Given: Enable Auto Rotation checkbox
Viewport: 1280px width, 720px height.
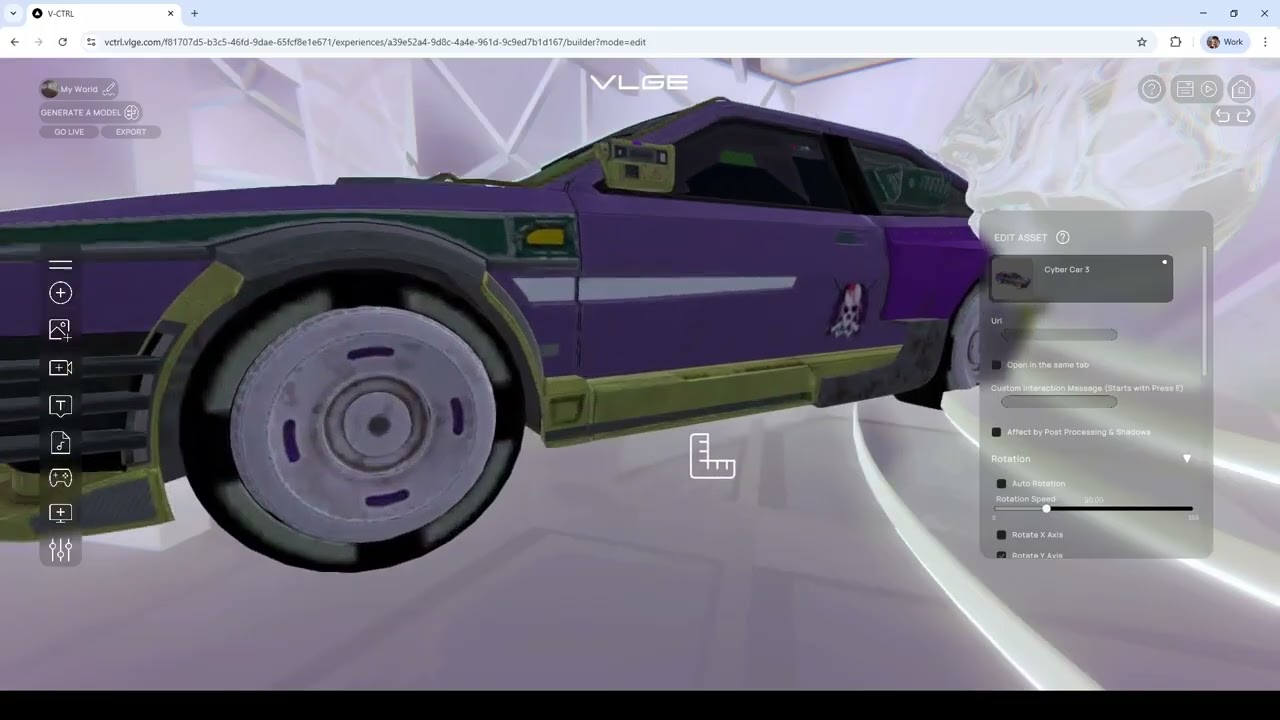Looking at the screenshot, I should pyautogui.click(x=1001, y=484).
